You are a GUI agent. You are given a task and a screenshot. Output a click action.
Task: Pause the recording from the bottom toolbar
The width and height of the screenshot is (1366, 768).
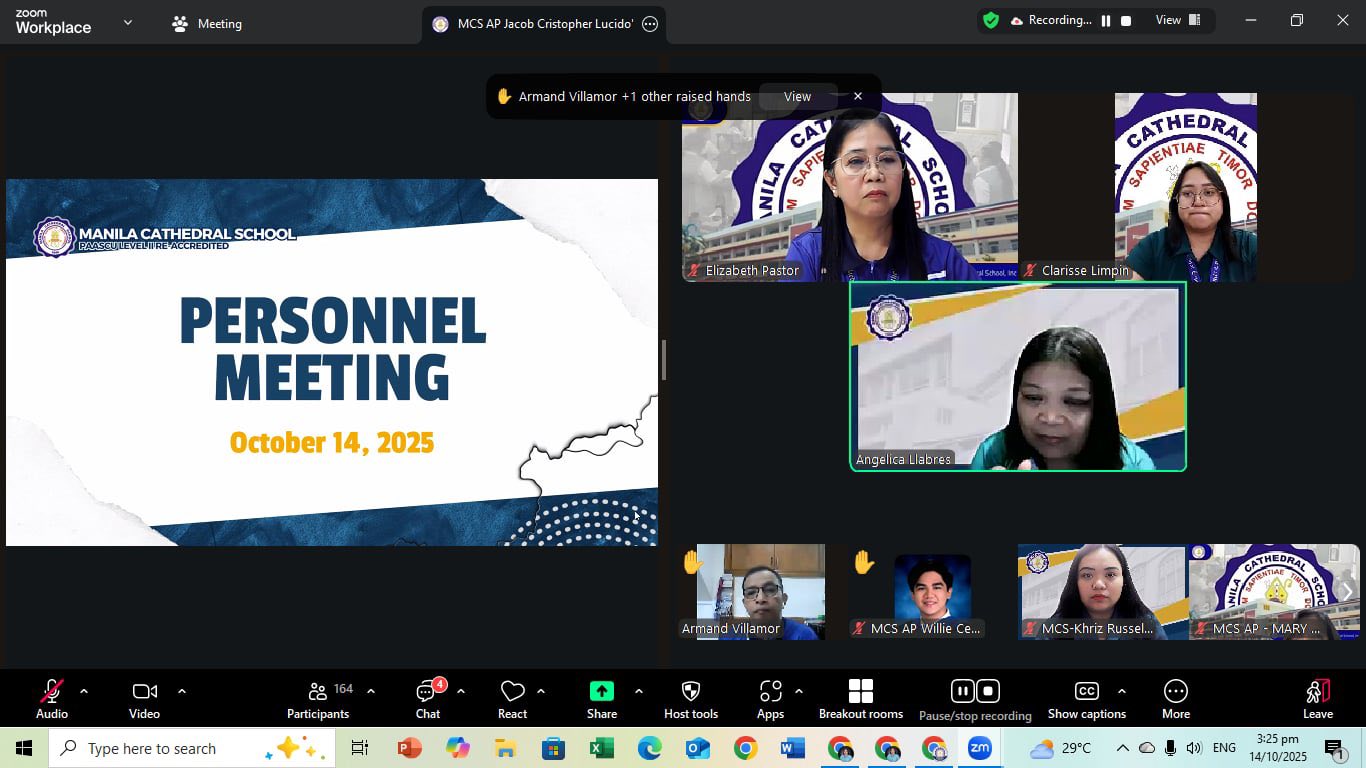[962, 691]
